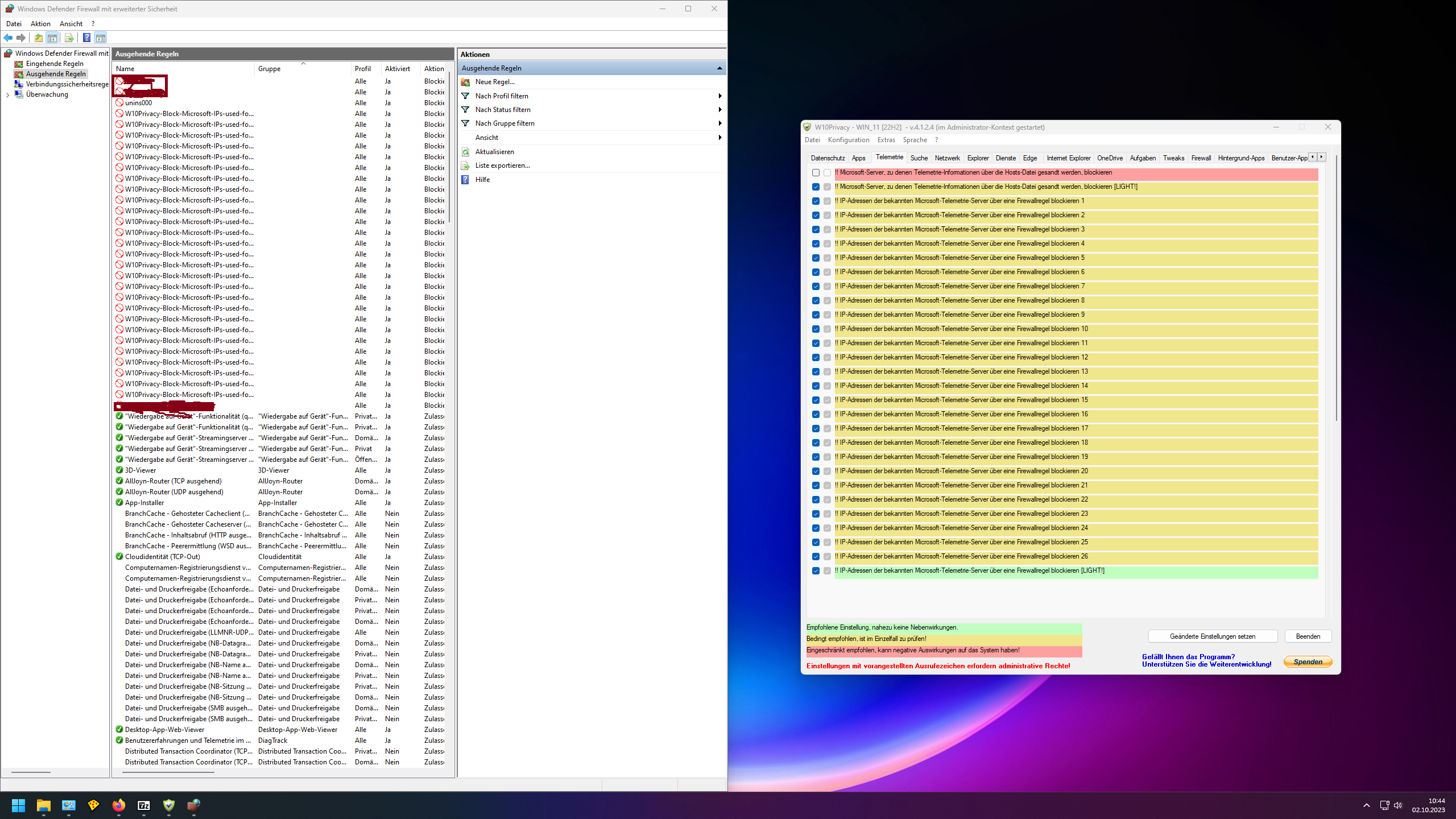Screen dimensions: 1456x819
Task: Open 7-Zip from the taskbar
Action: pos(144,805)
